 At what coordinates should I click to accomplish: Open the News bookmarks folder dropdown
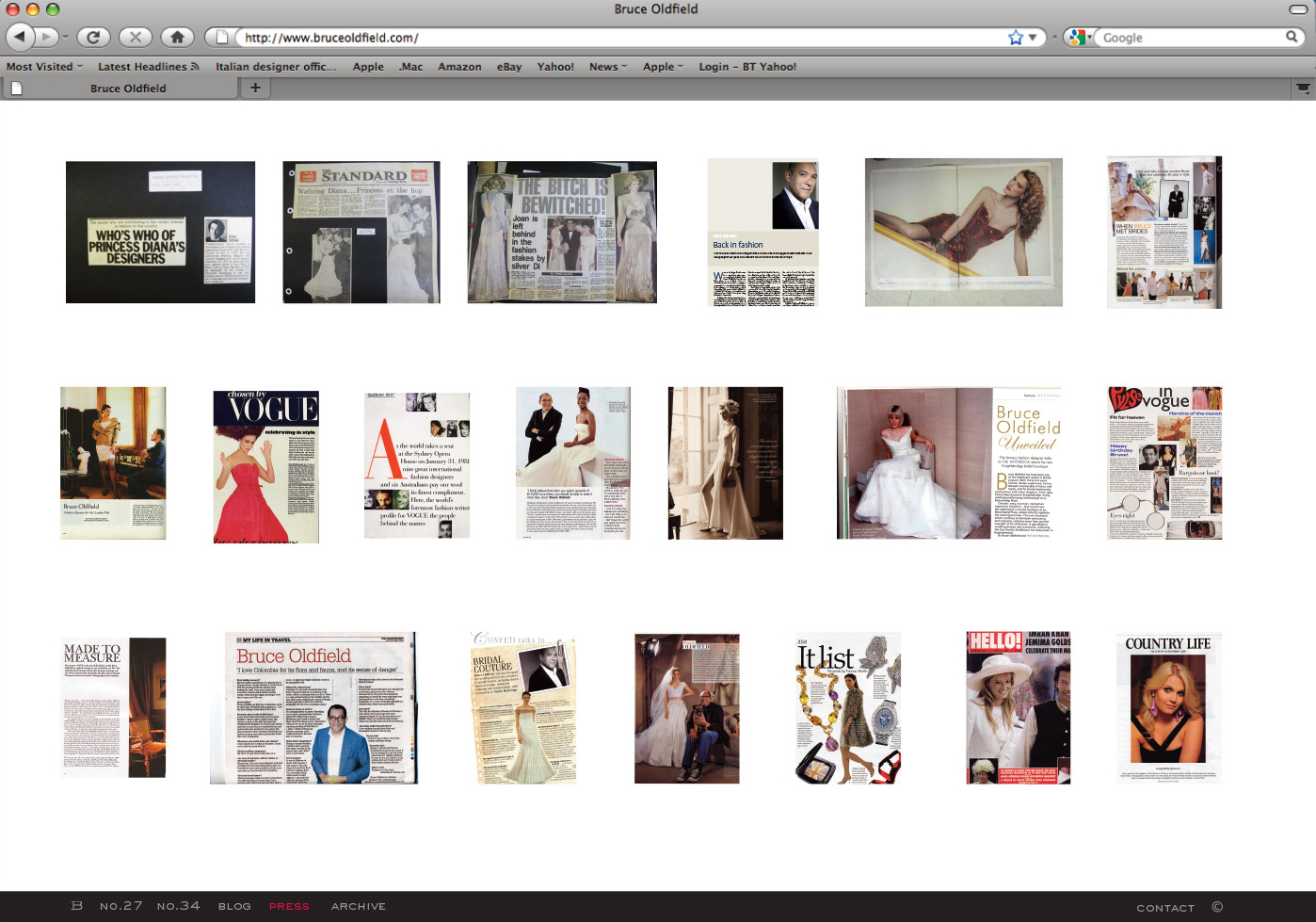[x=608, y=67]
